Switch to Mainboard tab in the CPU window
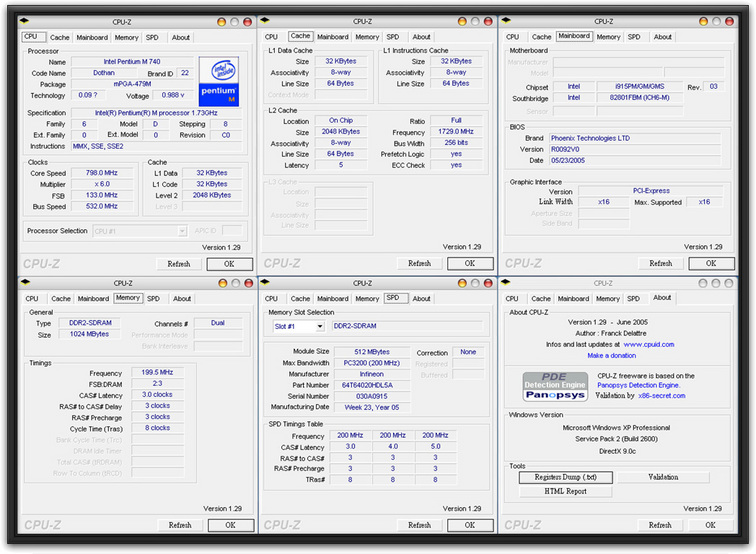756x554 pixels. point(92,37)
